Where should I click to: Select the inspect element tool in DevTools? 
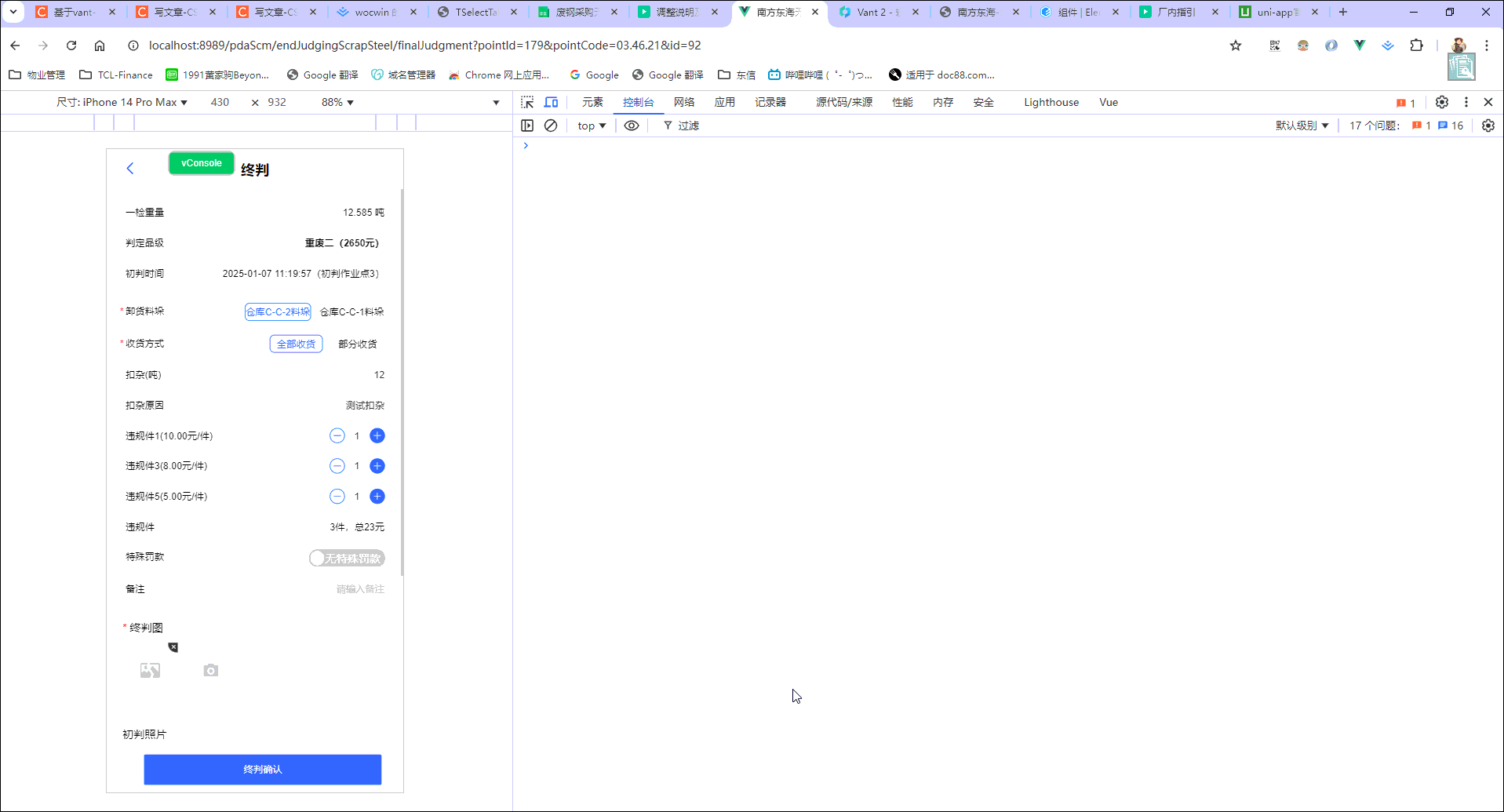[x=527, y=102]
